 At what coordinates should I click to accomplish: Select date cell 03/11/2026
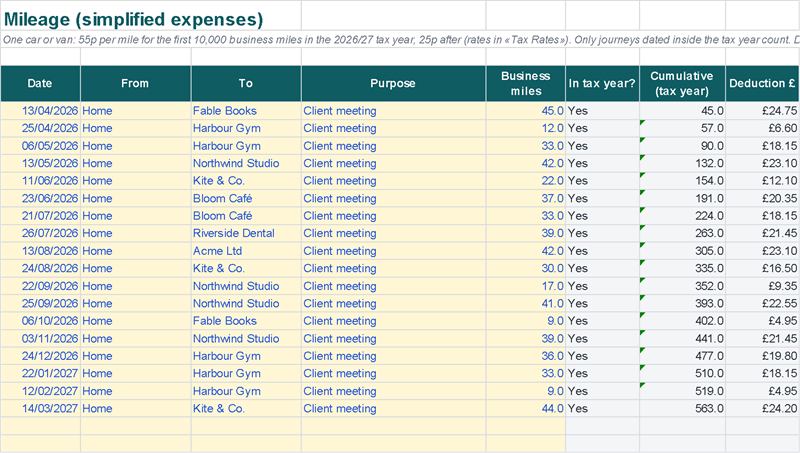click(40, 338)
